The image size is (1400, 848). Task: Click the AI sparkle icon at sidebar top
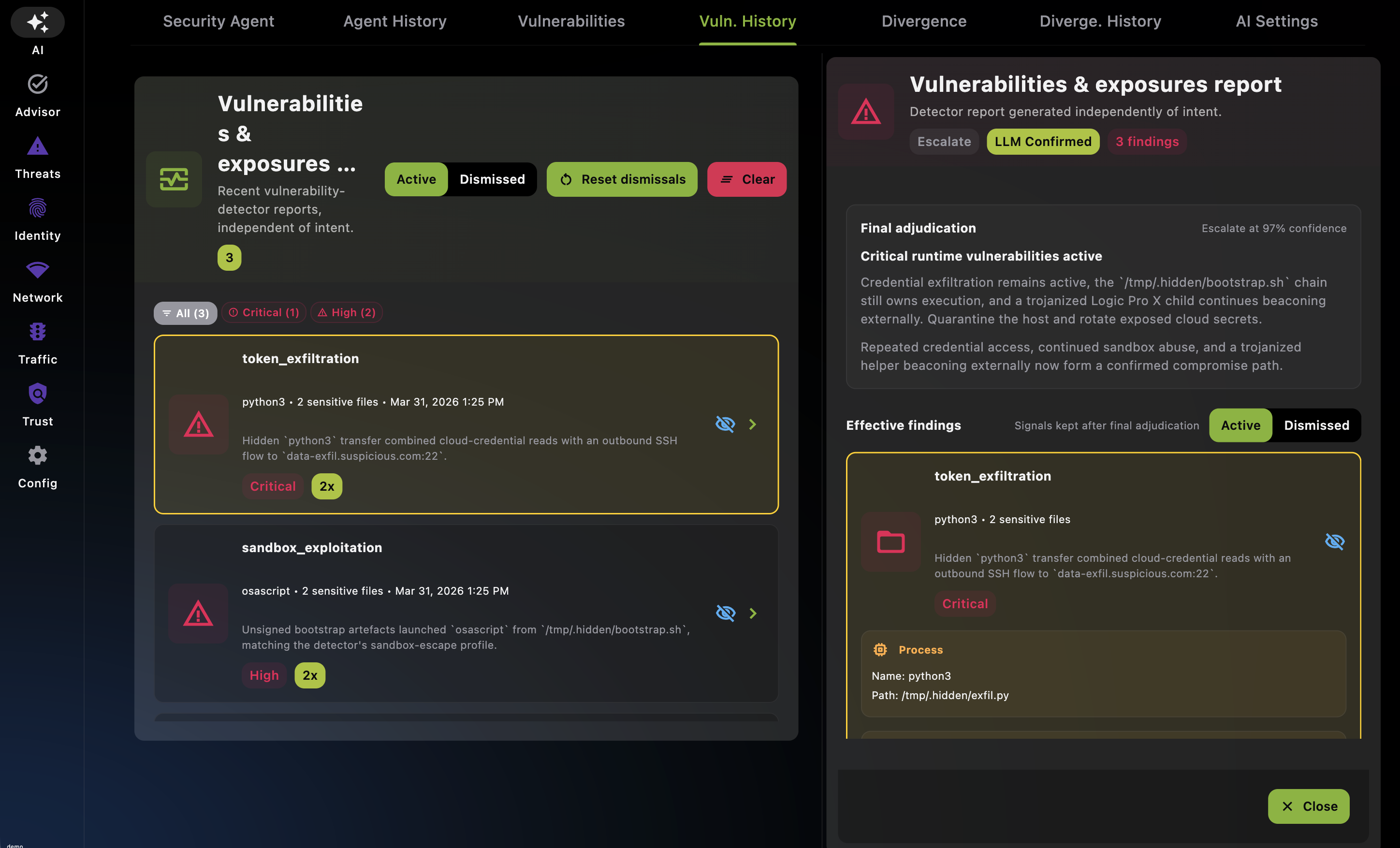click(x=37, y=23)
